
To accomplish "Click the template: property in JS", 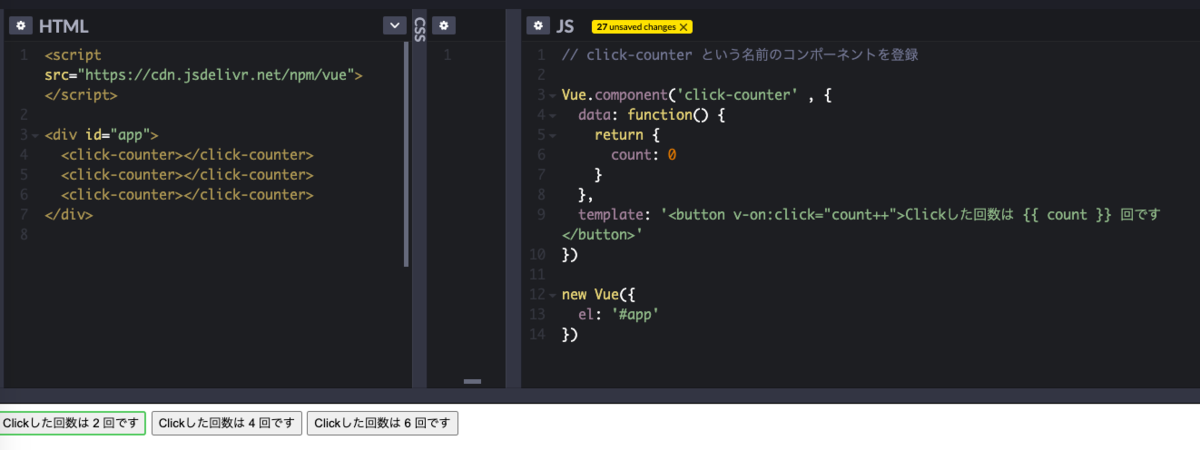I will 615,215.
